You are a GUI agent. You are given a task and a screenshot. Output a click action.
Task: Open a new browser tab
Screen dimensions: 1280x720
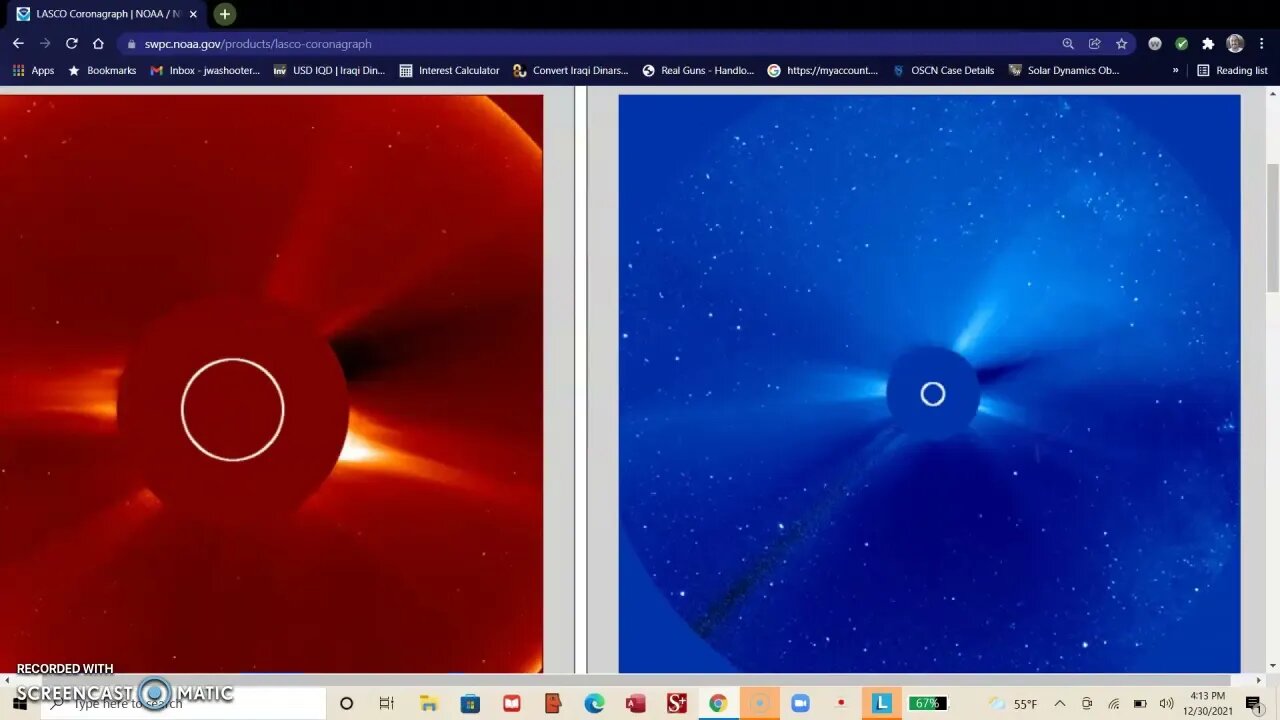(225, 14)
